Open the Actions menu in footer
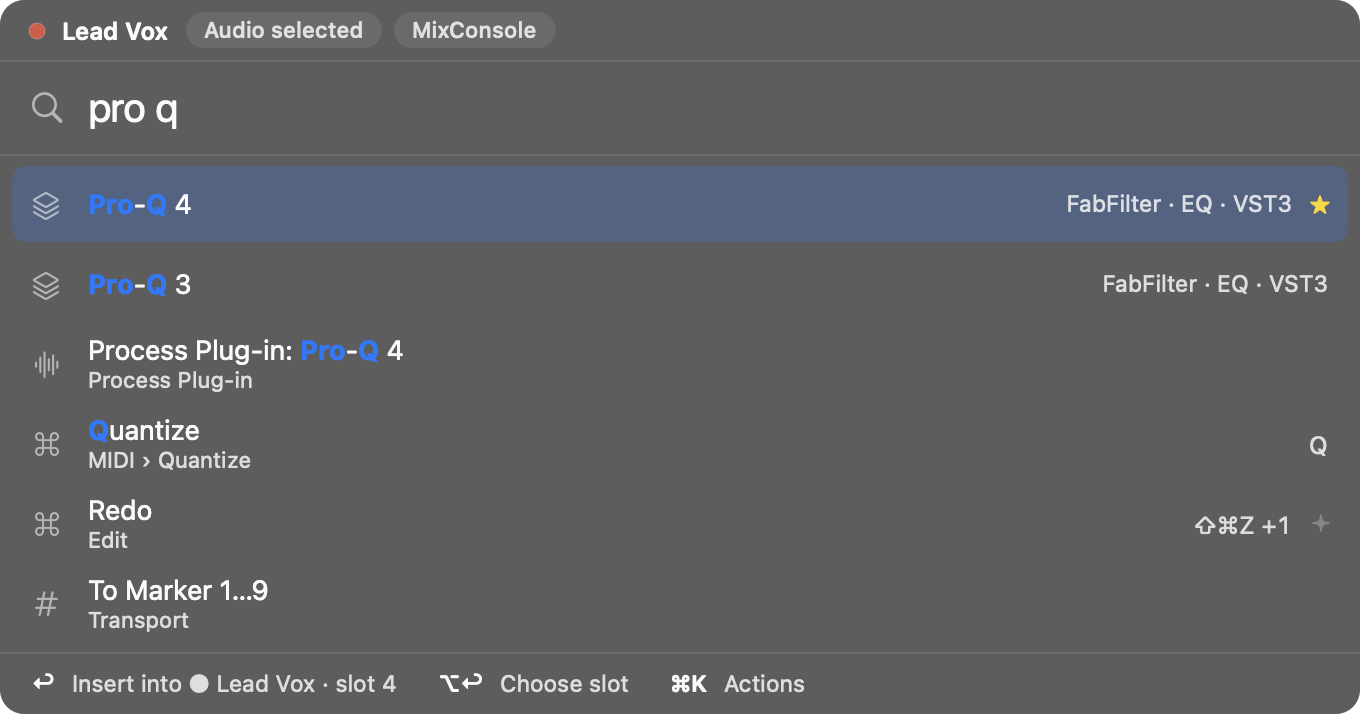Viewport: 1360px width, 714px height. [737, 684]
